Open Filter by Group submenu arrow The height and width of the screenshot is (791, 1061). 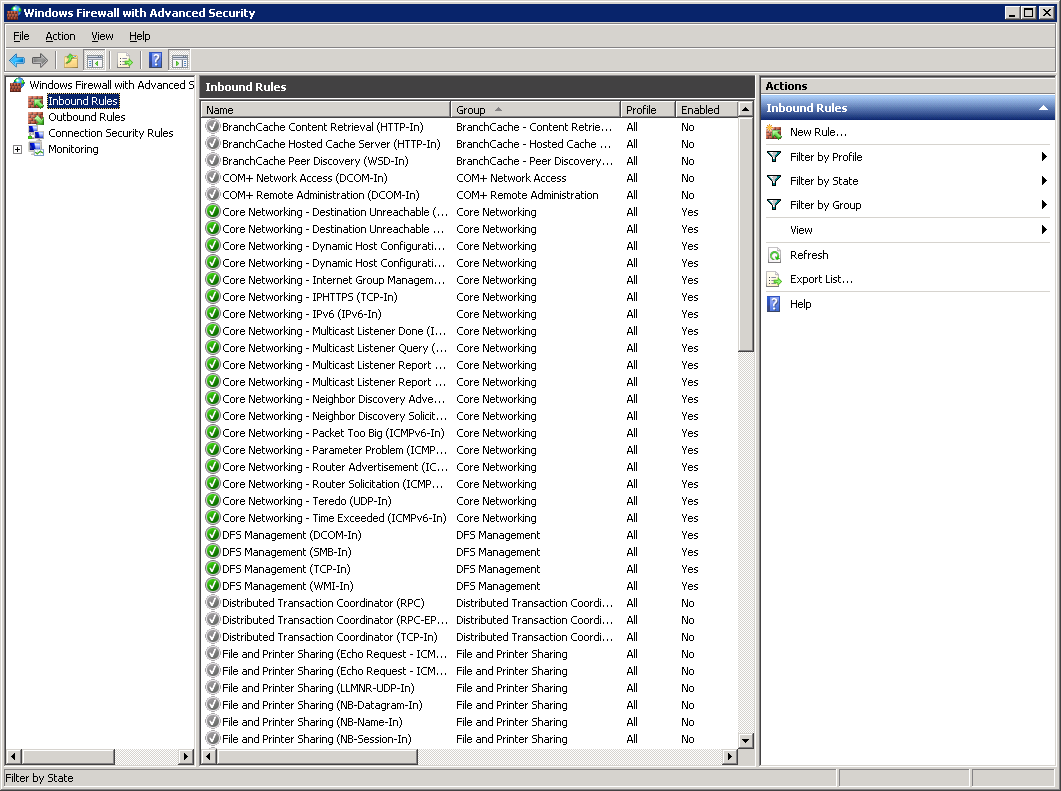pos(1044,205)
